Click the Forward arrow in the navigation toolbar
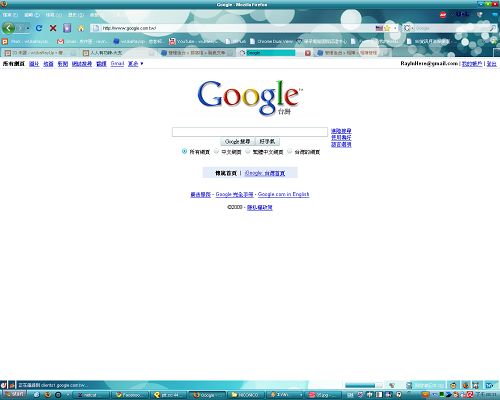 (x=19, y=28)
